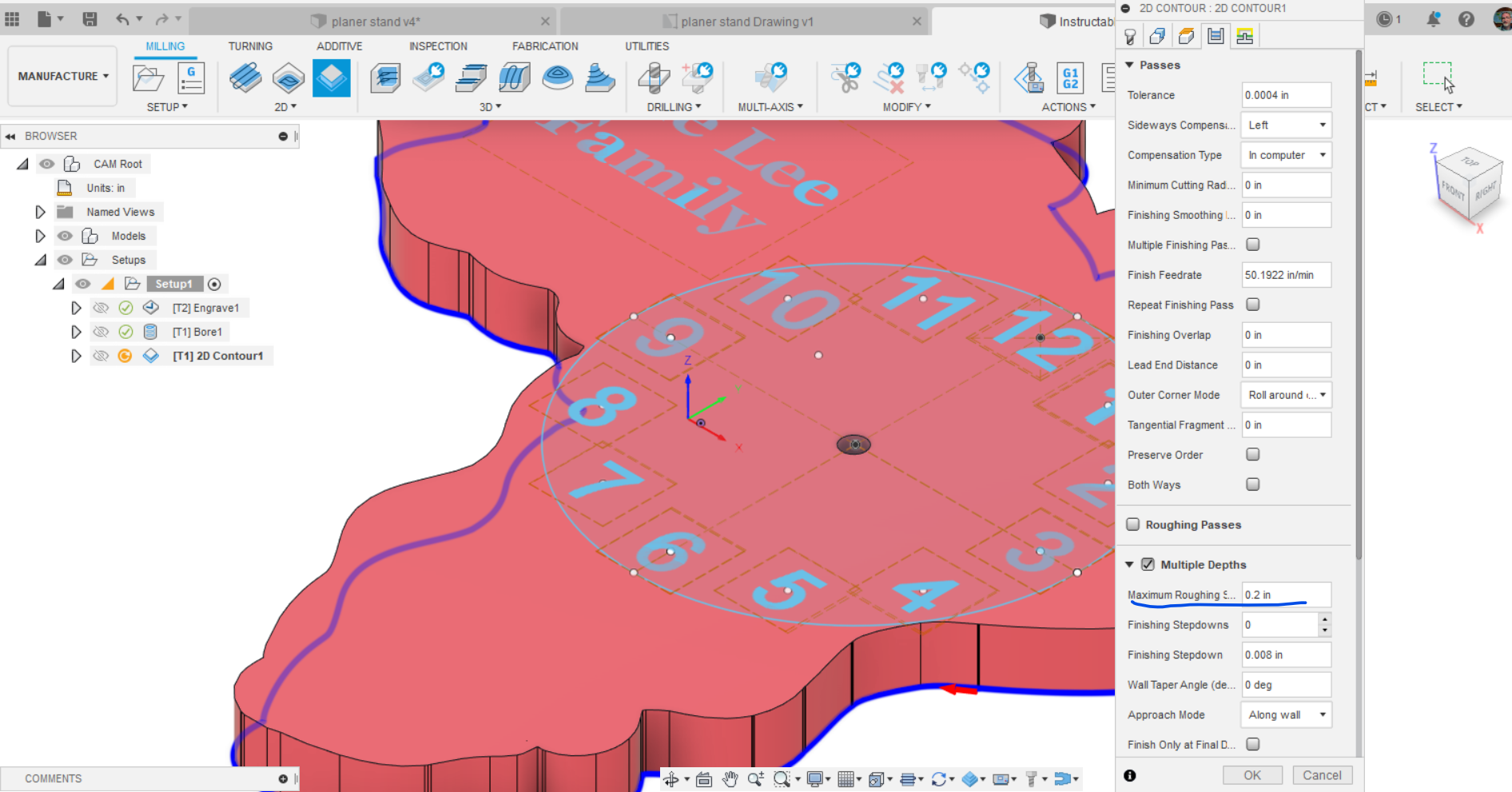Viewport: 1512px width, 792px height.
Task: Check the Roughing Passes option
Action: 1132,524
